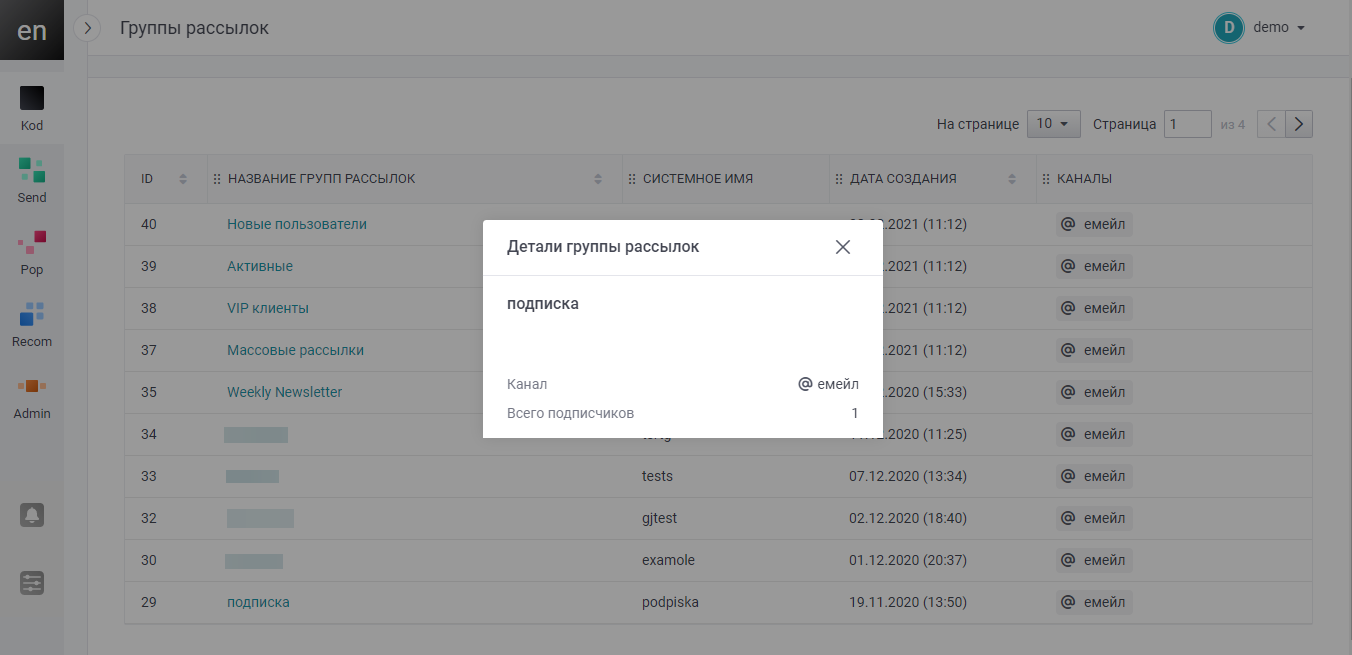Click the емейл channel badge in row 30
The height and width of the screenshot is (655, 1352).
click(1094, 560)
